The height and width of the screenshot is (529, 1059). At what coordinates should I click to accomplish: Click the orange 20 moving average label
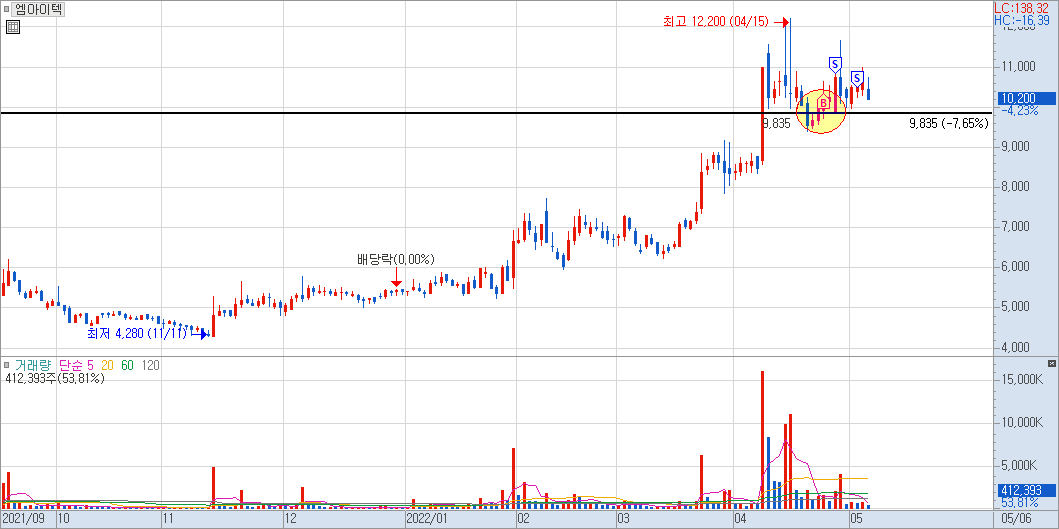(x=107, y=366)
